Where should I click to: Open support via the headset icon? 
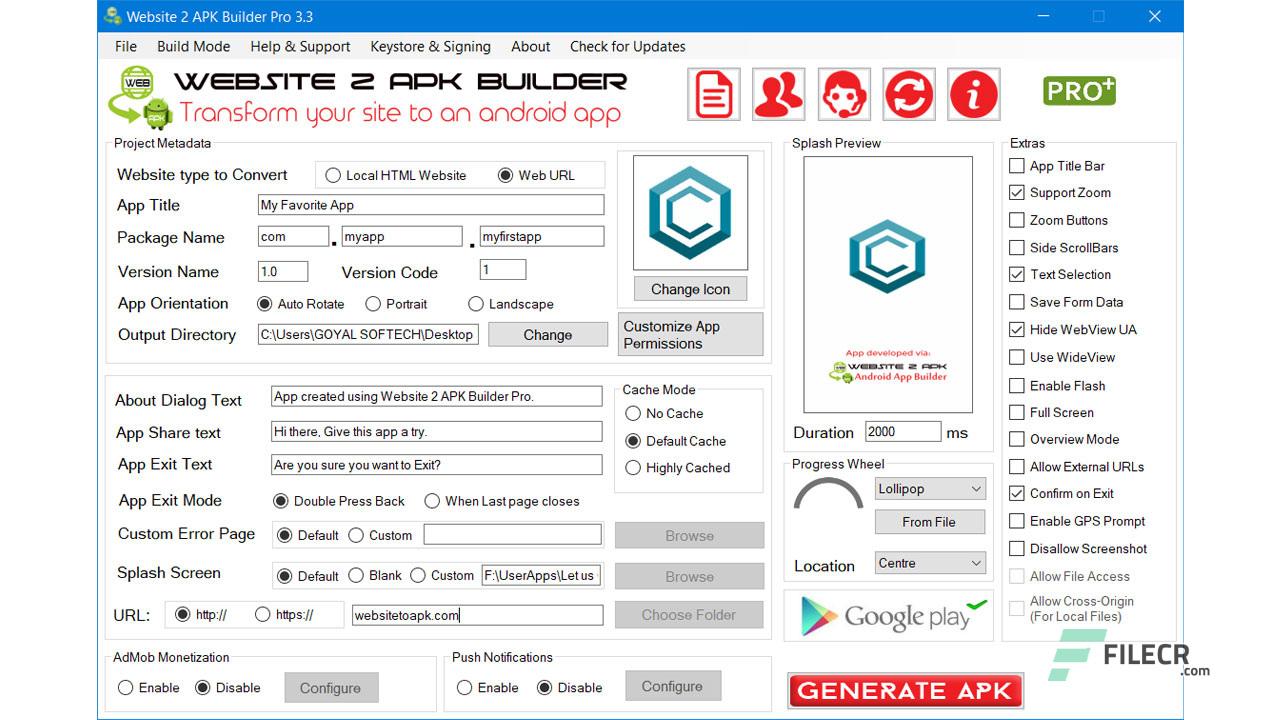pos(843,94)
